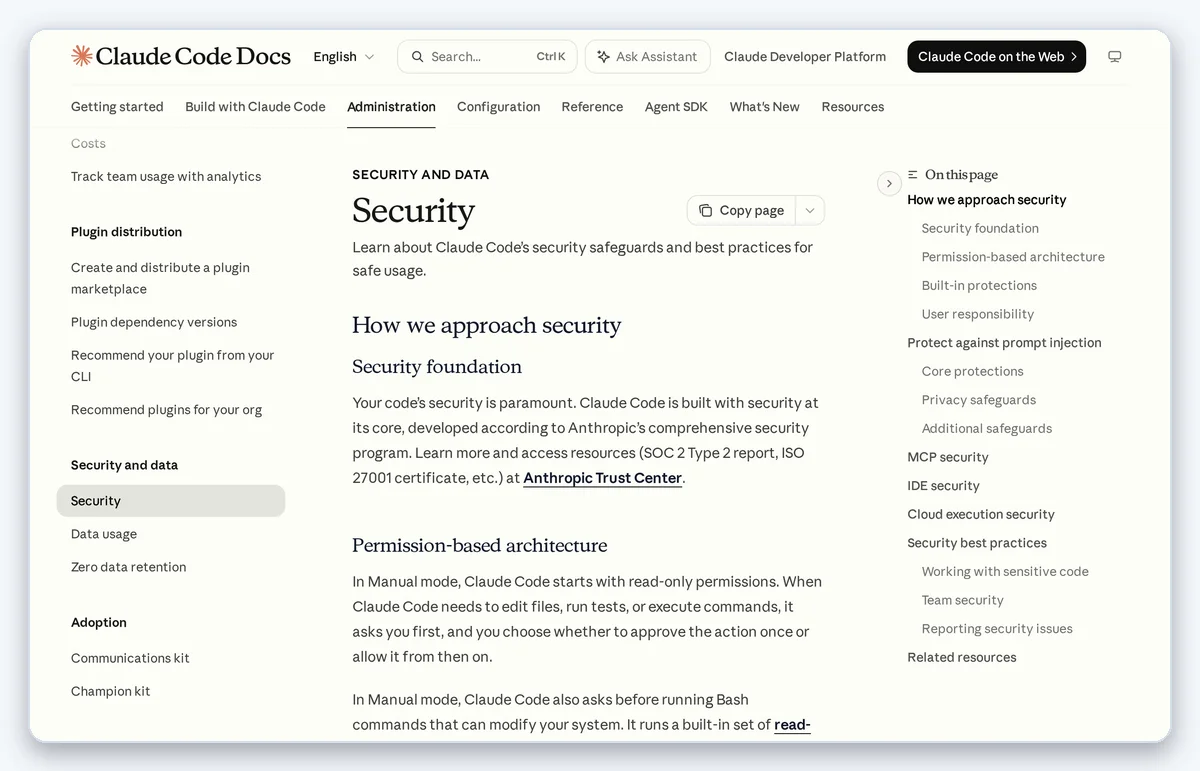Click the Search input field

488,57
